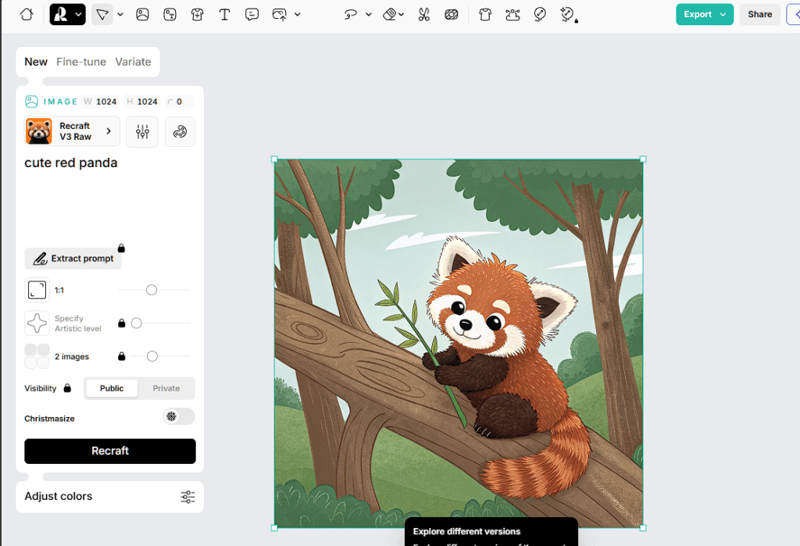Open the comment bubble tool

tap(252, 14)
